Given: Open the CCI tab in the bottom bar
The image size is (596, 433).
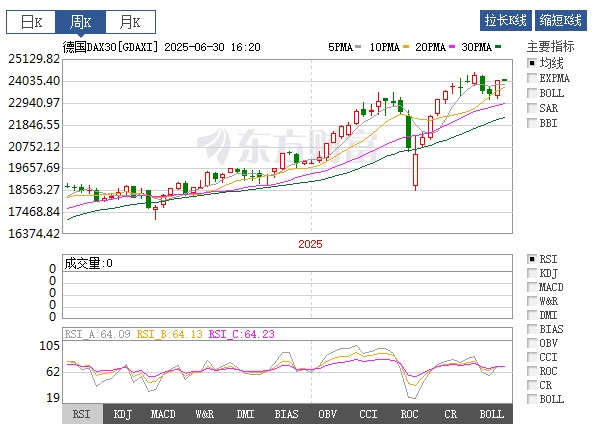Looking at the screenshot, I should click(x=369, y=414).
